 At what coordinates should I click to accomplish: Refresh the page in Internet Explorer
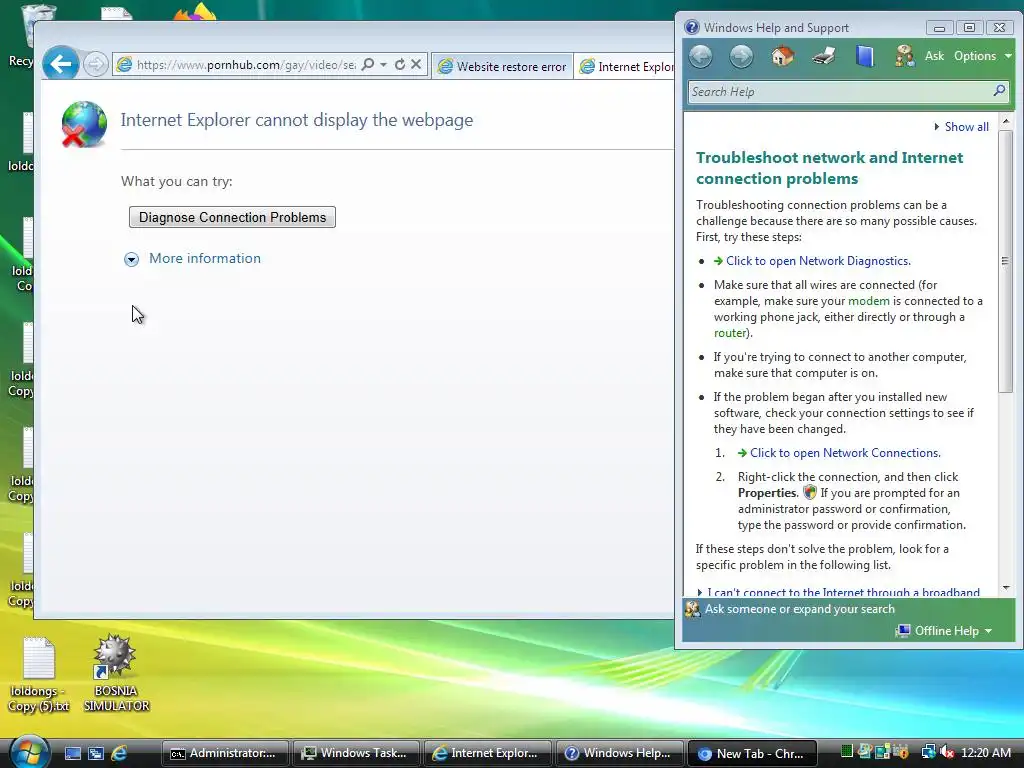tap(400, 64)
